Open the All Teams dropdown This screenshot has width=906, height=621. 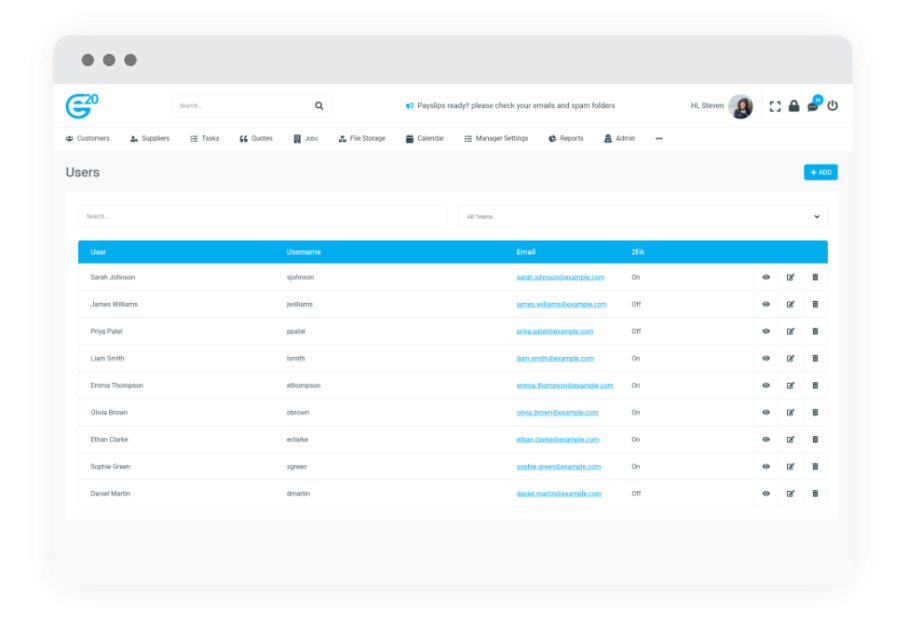(x=642, y=216)
